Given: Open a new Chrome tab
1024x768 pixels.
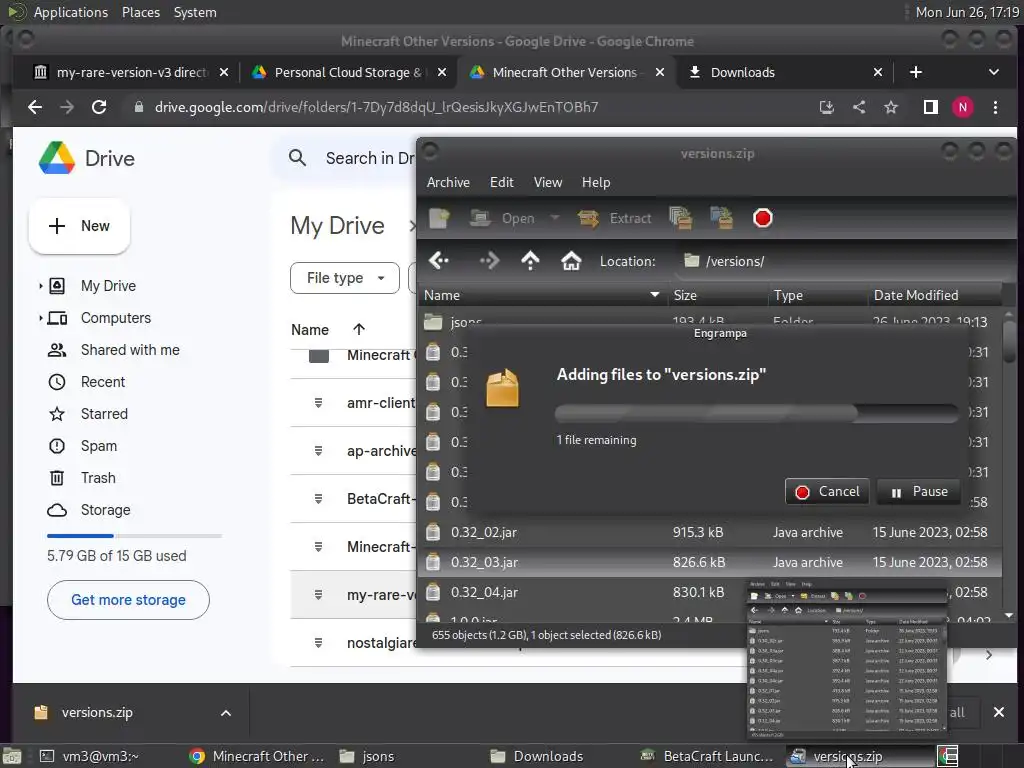Looking at the screenshot, I should (916, 72).
